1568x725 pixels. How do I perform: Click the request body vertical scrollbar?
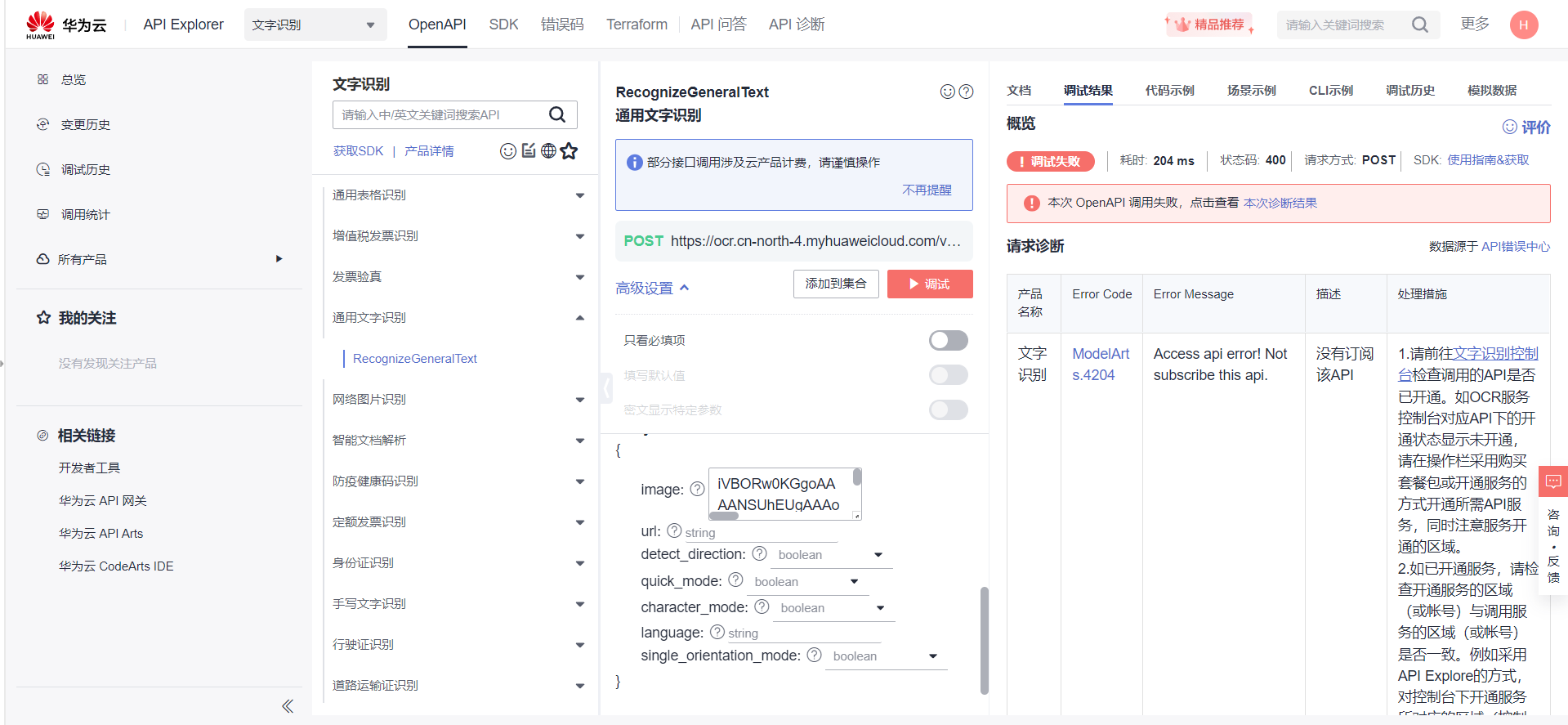click(984, 640)
